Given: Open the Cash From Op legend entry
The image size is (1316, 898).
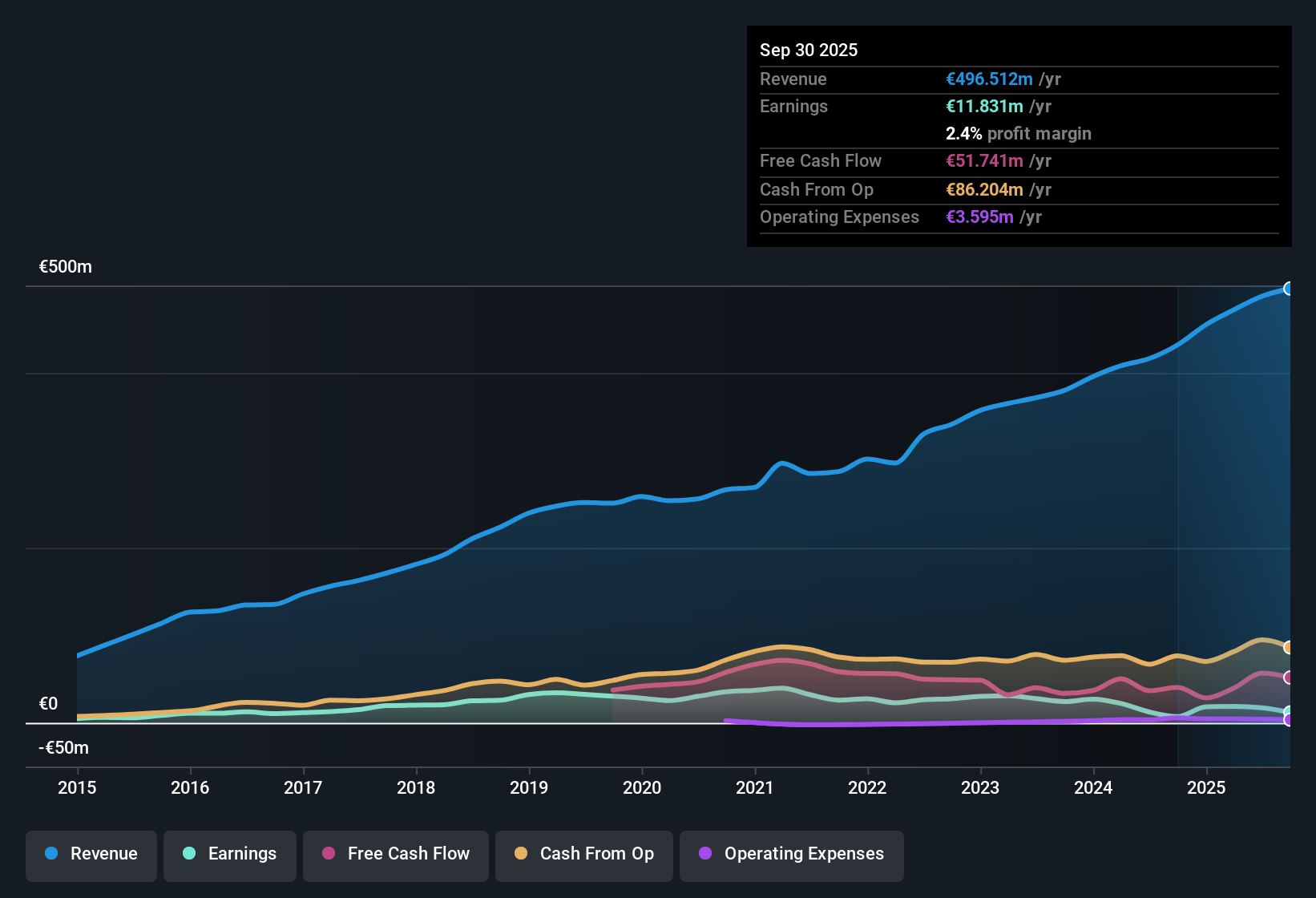Looking at the screenshot, I should click(583, 854).
